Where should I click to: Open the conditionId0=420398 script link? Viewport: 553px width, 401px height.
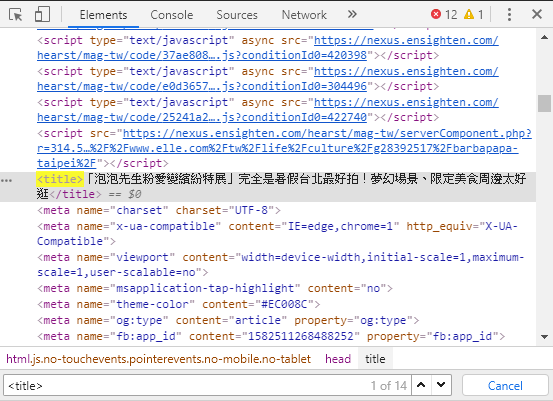tap(268, 48)
